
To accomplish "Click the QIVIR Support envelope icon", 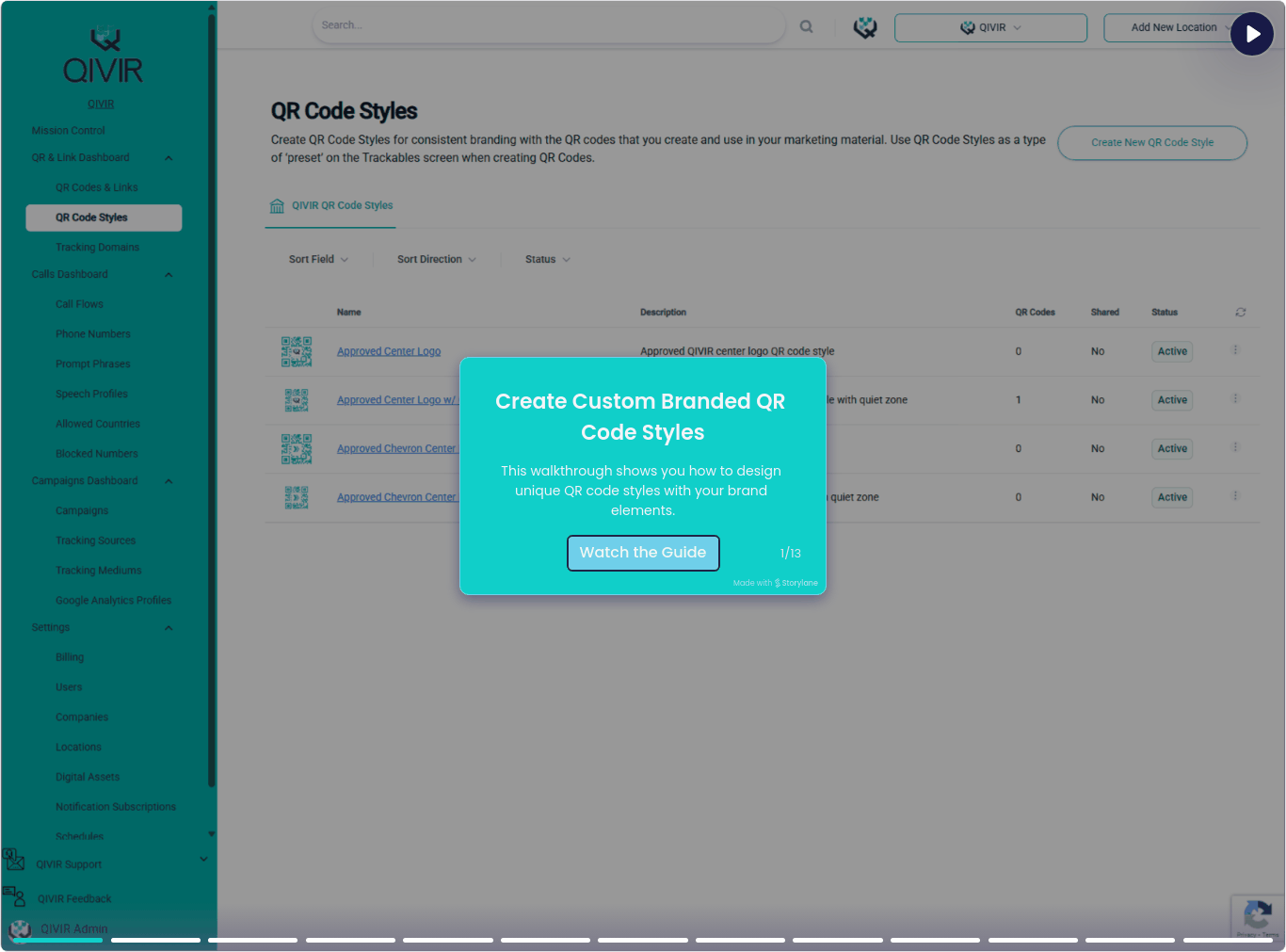I will coord(14,860).
